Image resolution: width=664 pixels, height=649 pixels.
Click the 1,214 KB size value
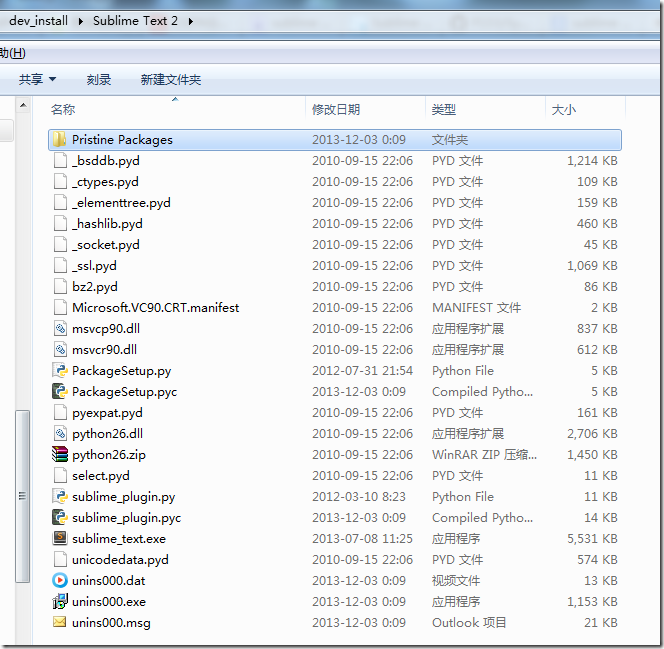pyautogui.click(x=592, y=161)
